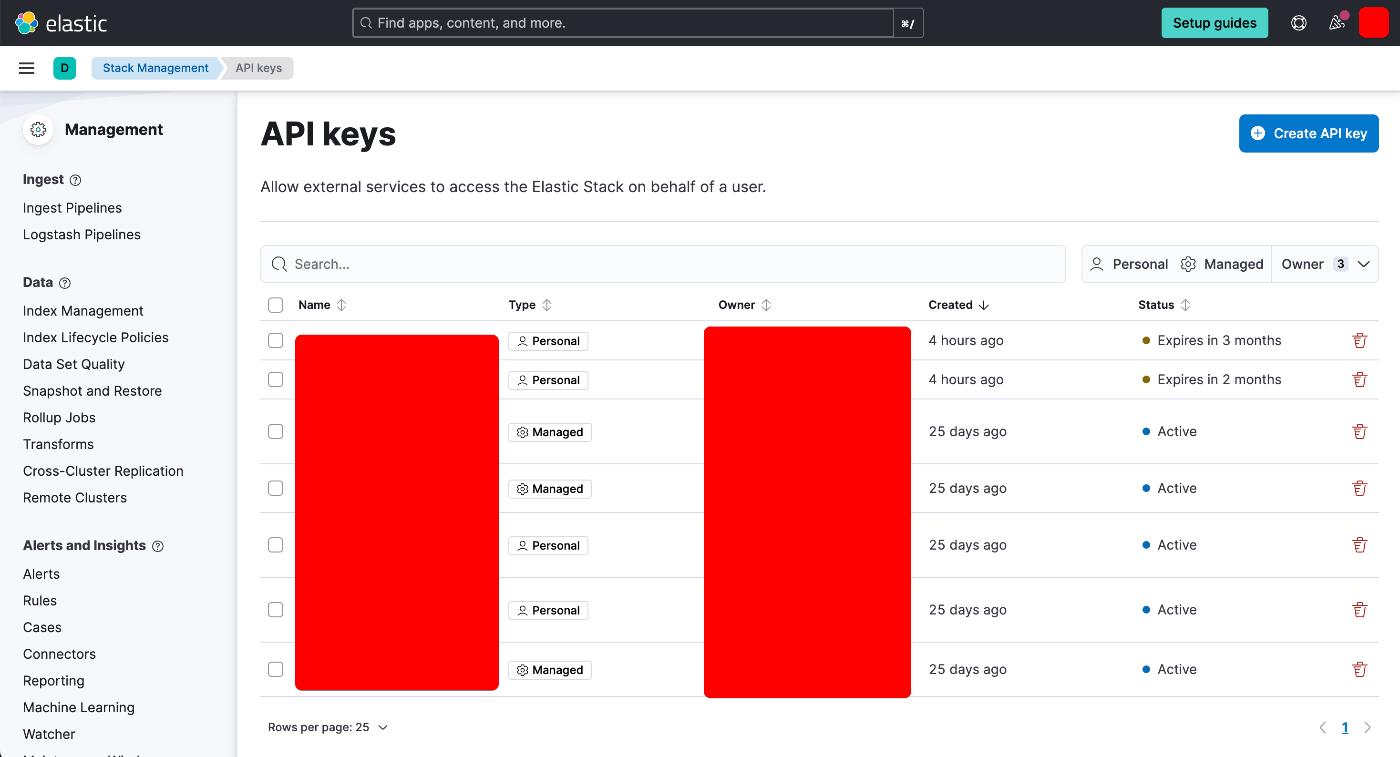Sort table by Created column

point(958,305)
